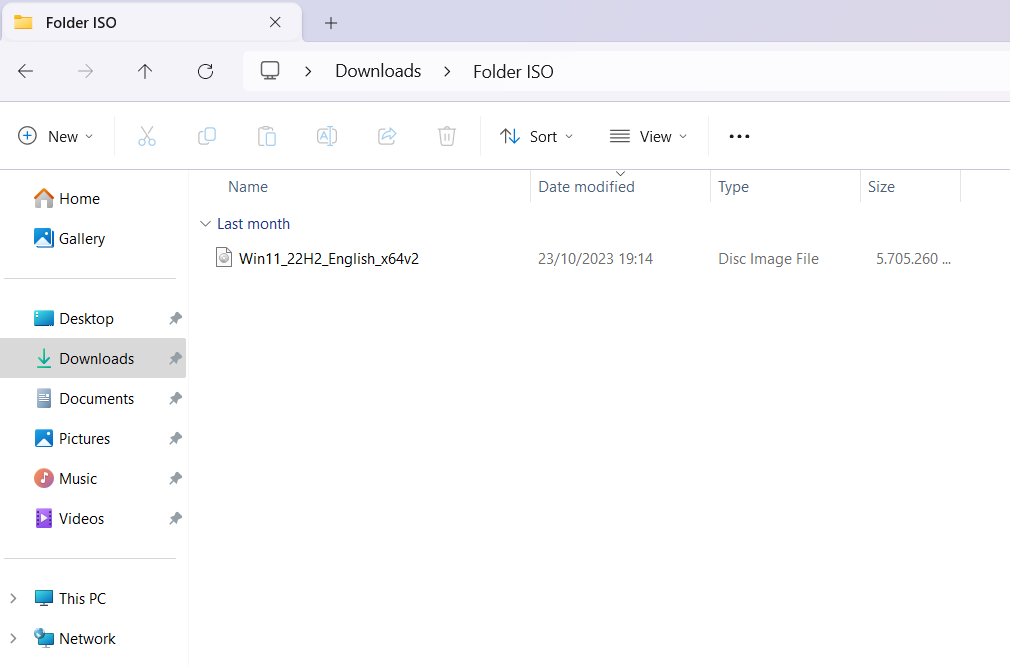Select Network in the navigation pane
Screen dimensions: 1010x667
click(75, 639)
